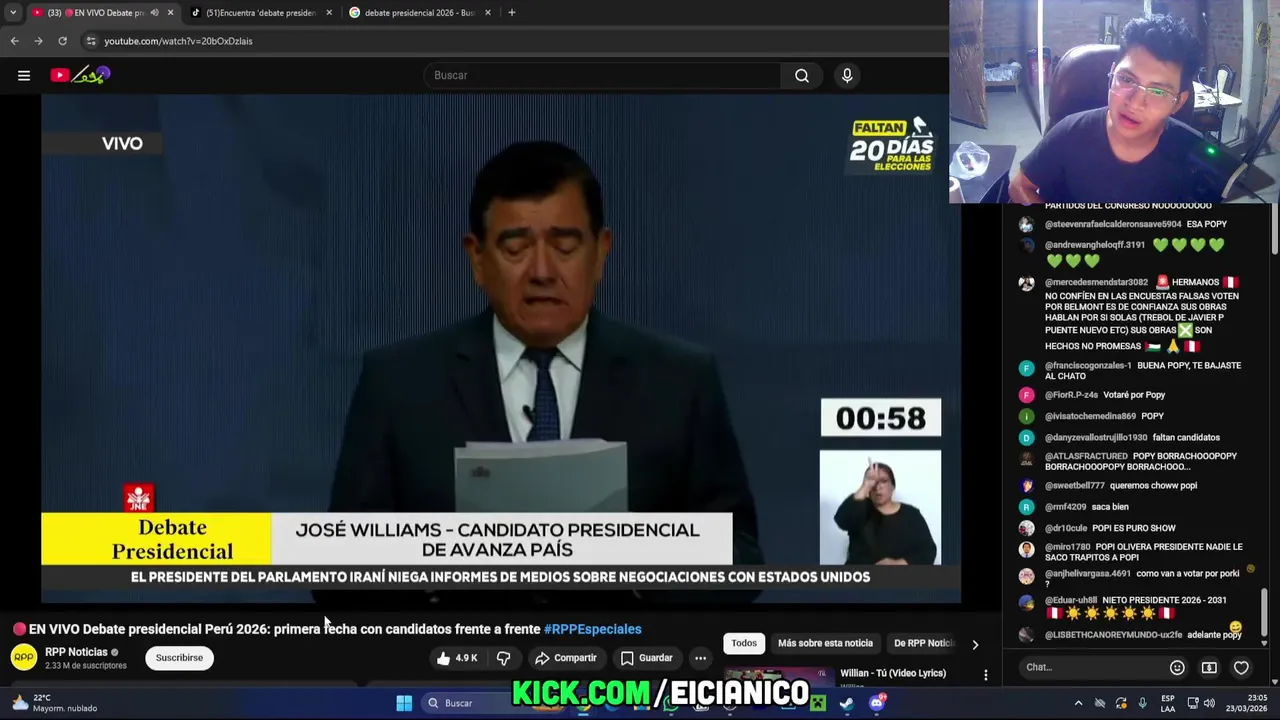Viewport: 1280px width, 720px height.
Task: Switch to the TikTok 'Encuentra debate presidencial' tab
Action: 262,12
